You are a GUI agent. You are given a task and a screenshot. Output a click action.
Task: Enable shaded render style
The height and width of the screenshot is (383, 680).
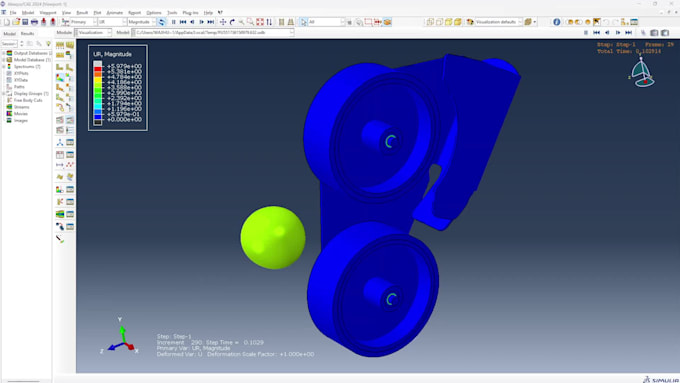coord(458,22)
